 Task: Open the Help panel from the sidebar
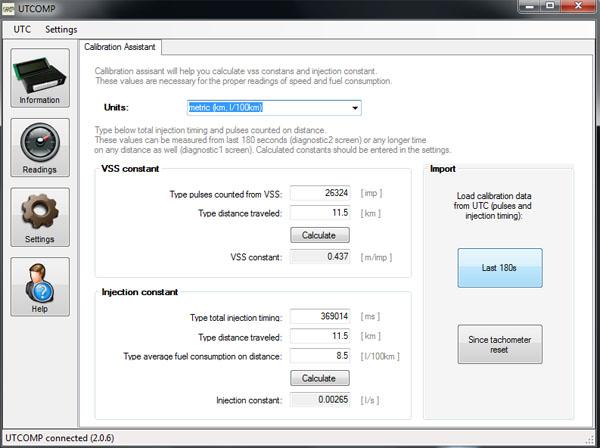tap(40, 287)
